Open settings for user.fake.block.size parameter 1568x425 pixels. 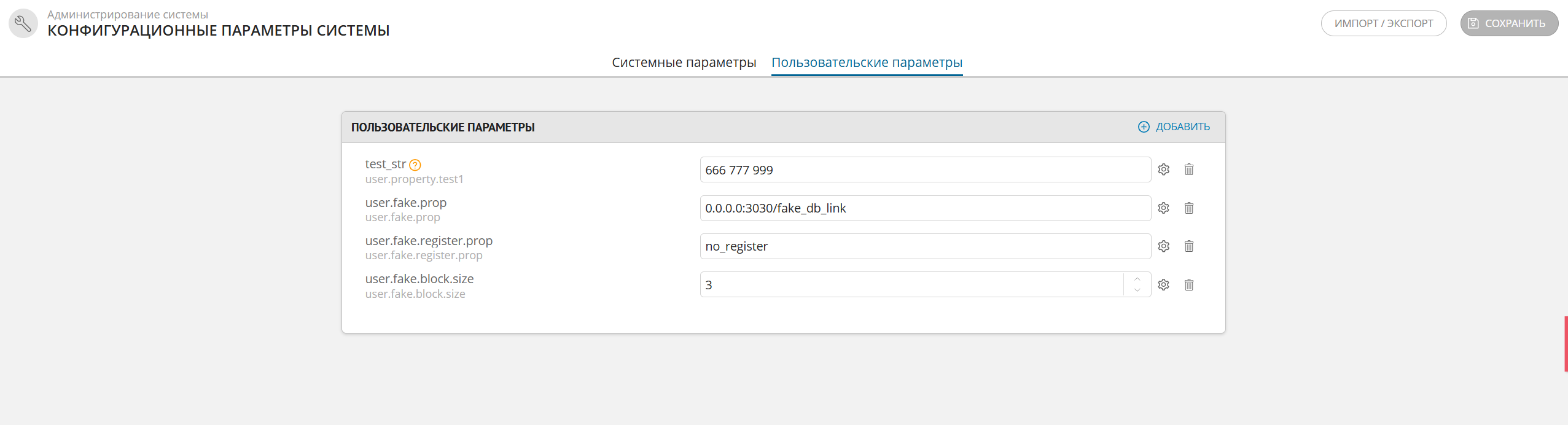point(1163,284)
